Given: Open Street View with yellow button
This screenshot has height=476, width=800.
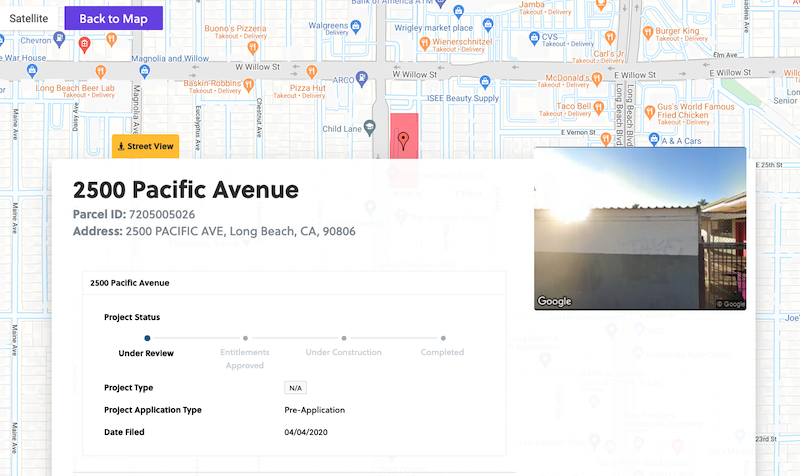Looking at the screenshot, I should click(x=145, y=146).
